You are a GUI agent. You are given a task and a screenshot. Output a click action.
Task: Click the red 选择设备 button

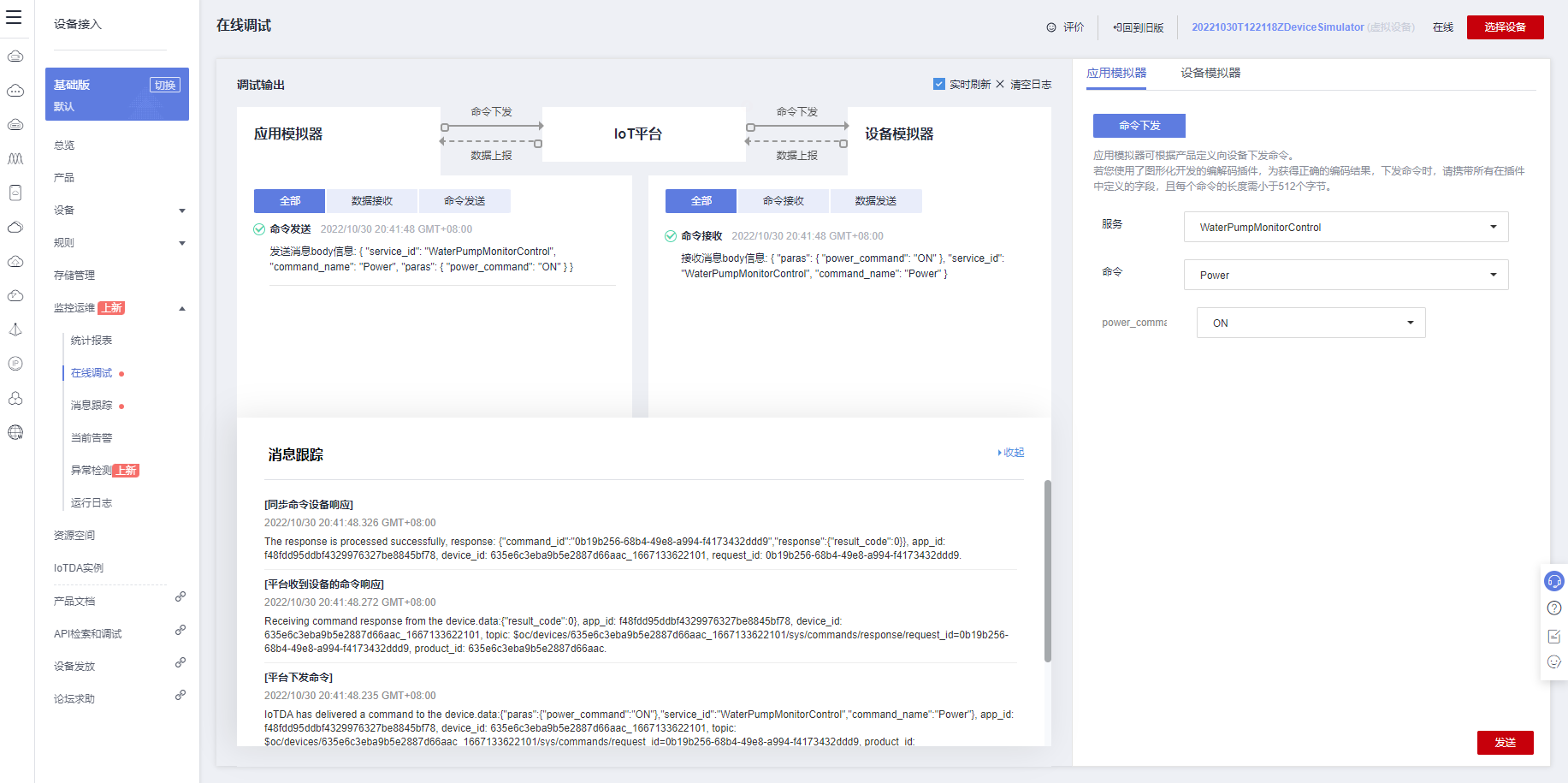pos(1506,27)
